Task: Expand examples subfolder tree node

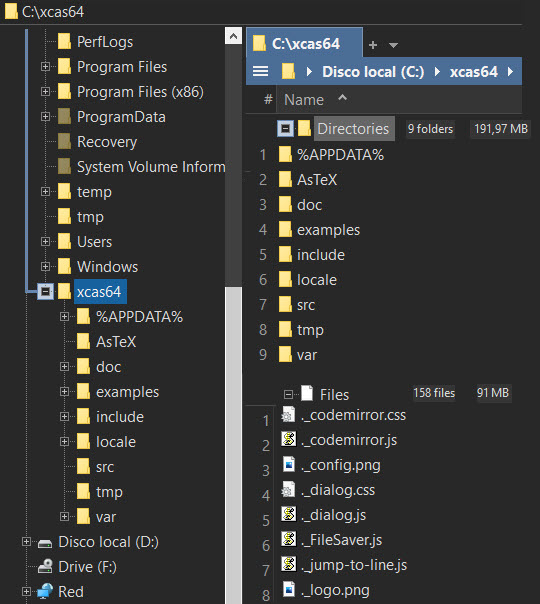Action: (x=64, y=392)
